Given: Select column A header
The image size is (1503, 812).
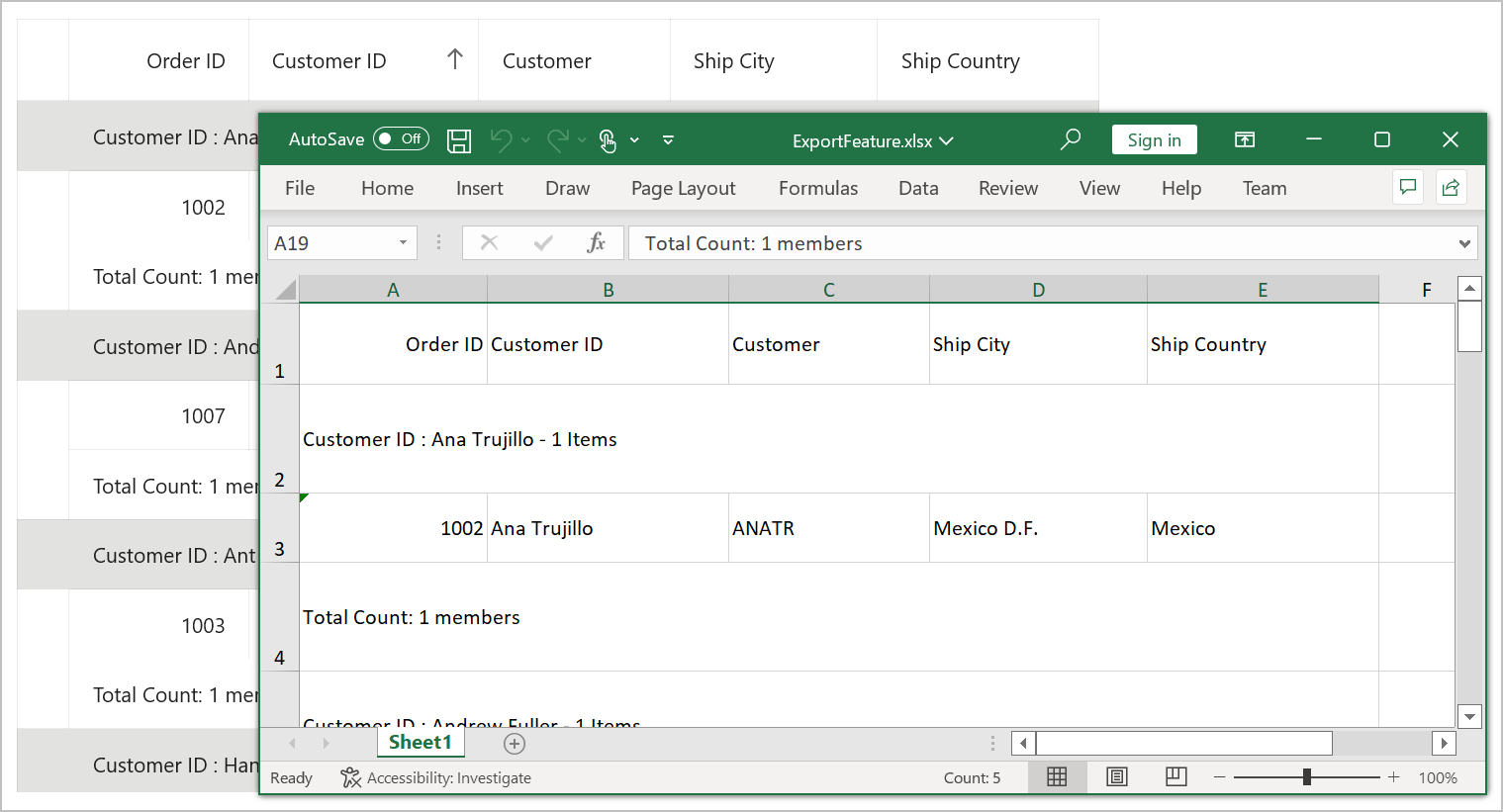Looking at the screenshot, I should (x=393, y=290).
